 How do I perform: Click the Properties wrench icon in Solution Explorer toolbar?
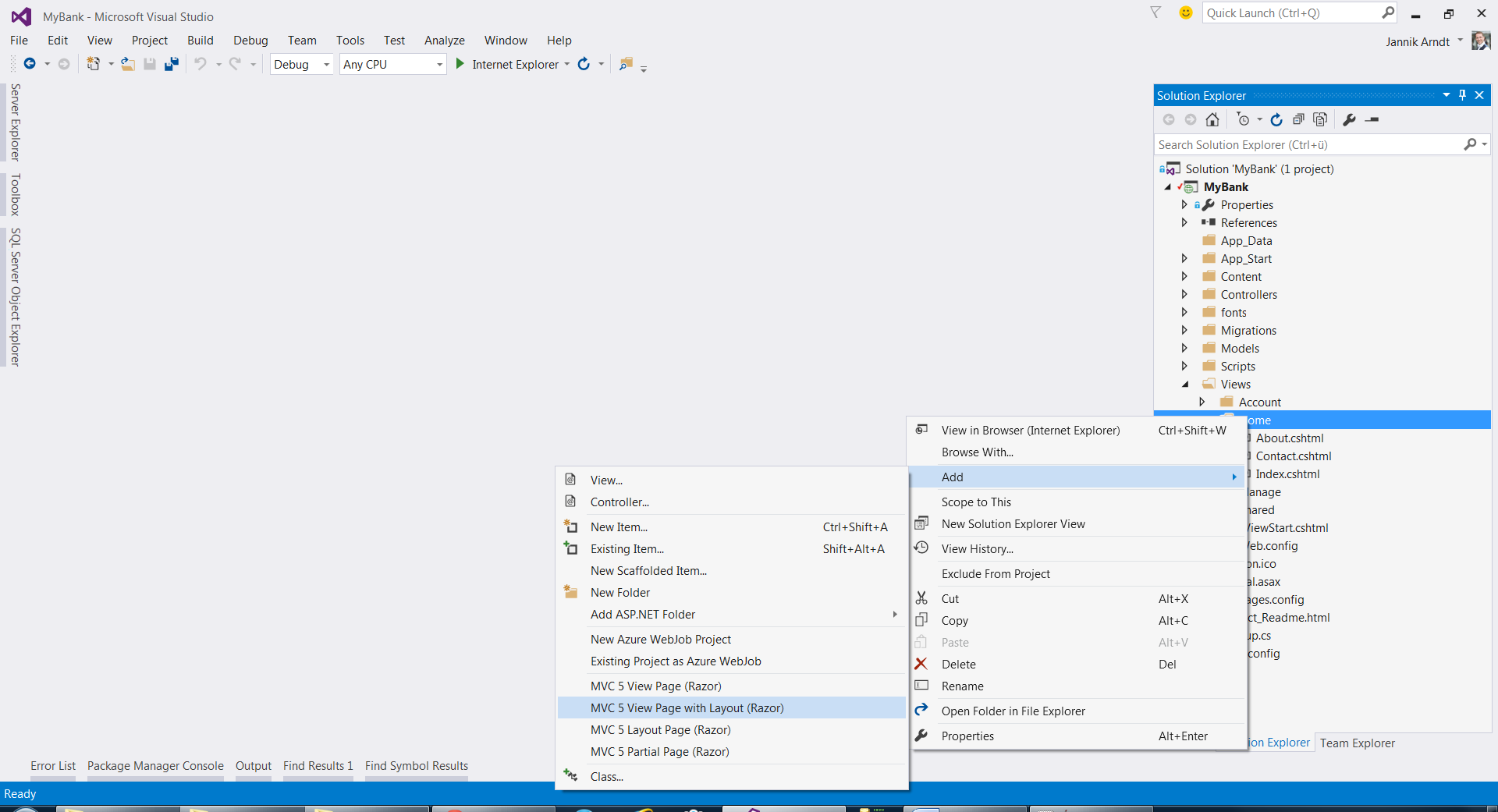[x=1349, y=119]
